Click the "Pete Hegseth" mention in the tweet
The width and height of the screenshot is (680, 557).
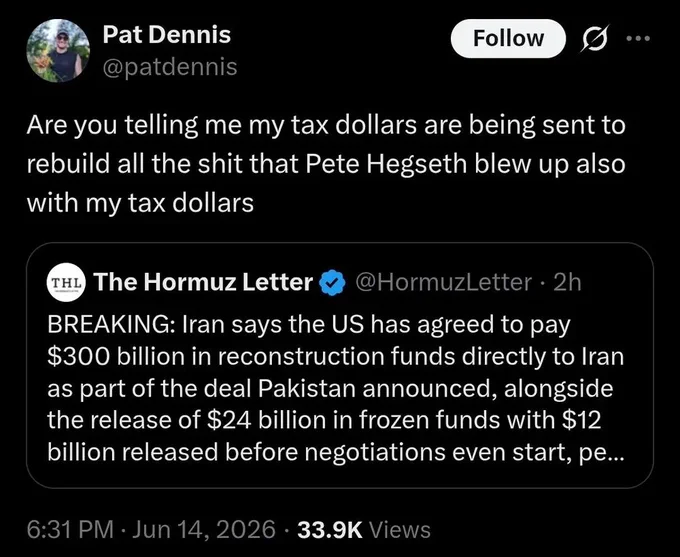[386, 164]
